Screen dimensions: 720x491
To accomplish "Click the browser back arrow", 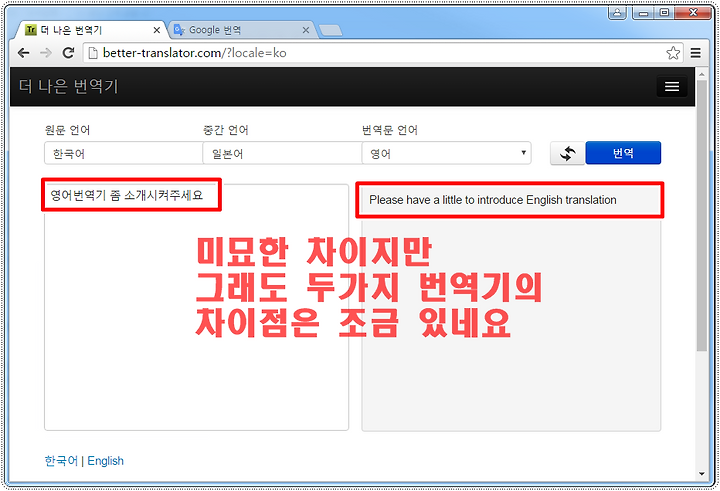I will tap(23, 53).
